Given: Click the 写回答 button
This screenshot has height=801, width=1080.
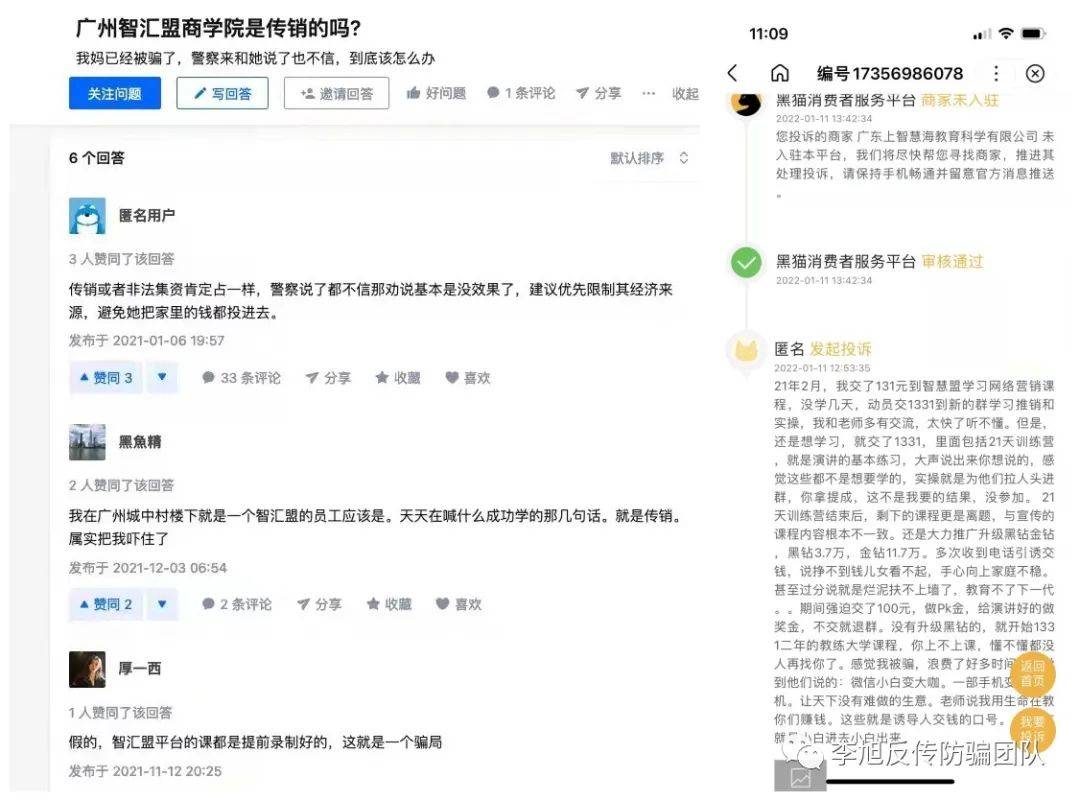Looking at the screenshot, I should (x=222, y=93).
